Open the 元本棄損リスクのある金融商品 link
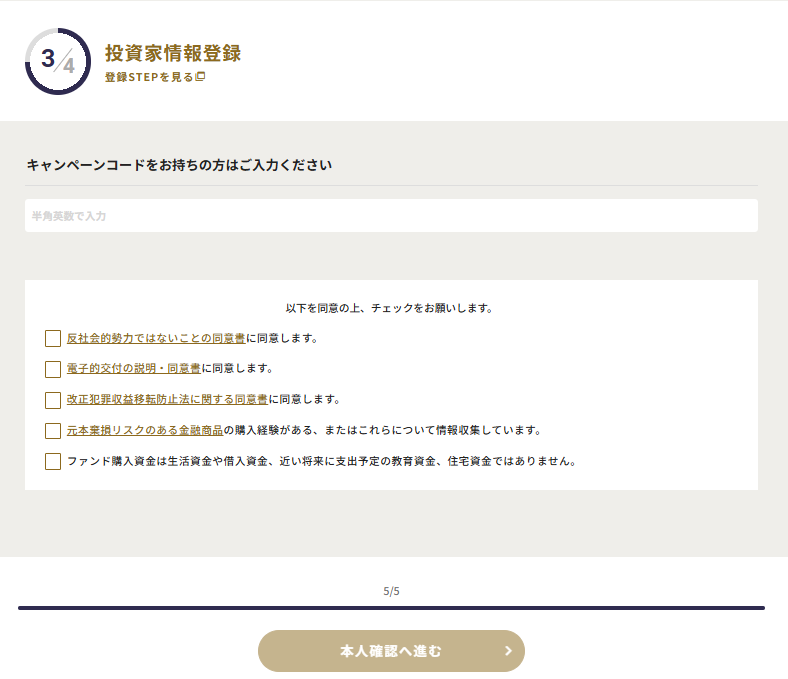The height and width of the screenshot is (679, 788). [x=144, y=431]
